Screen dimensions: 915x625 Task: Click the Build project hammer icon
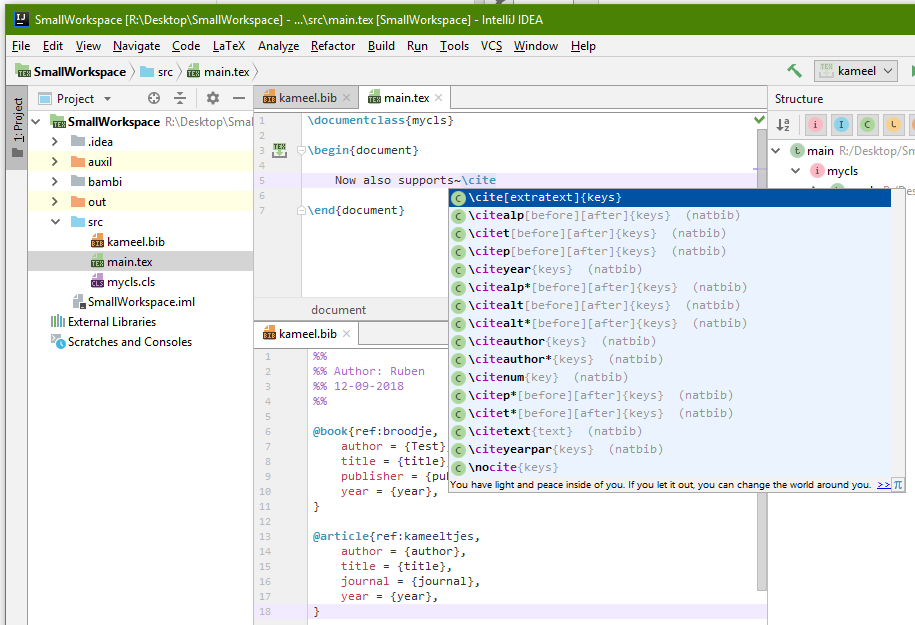coord(794,71)
